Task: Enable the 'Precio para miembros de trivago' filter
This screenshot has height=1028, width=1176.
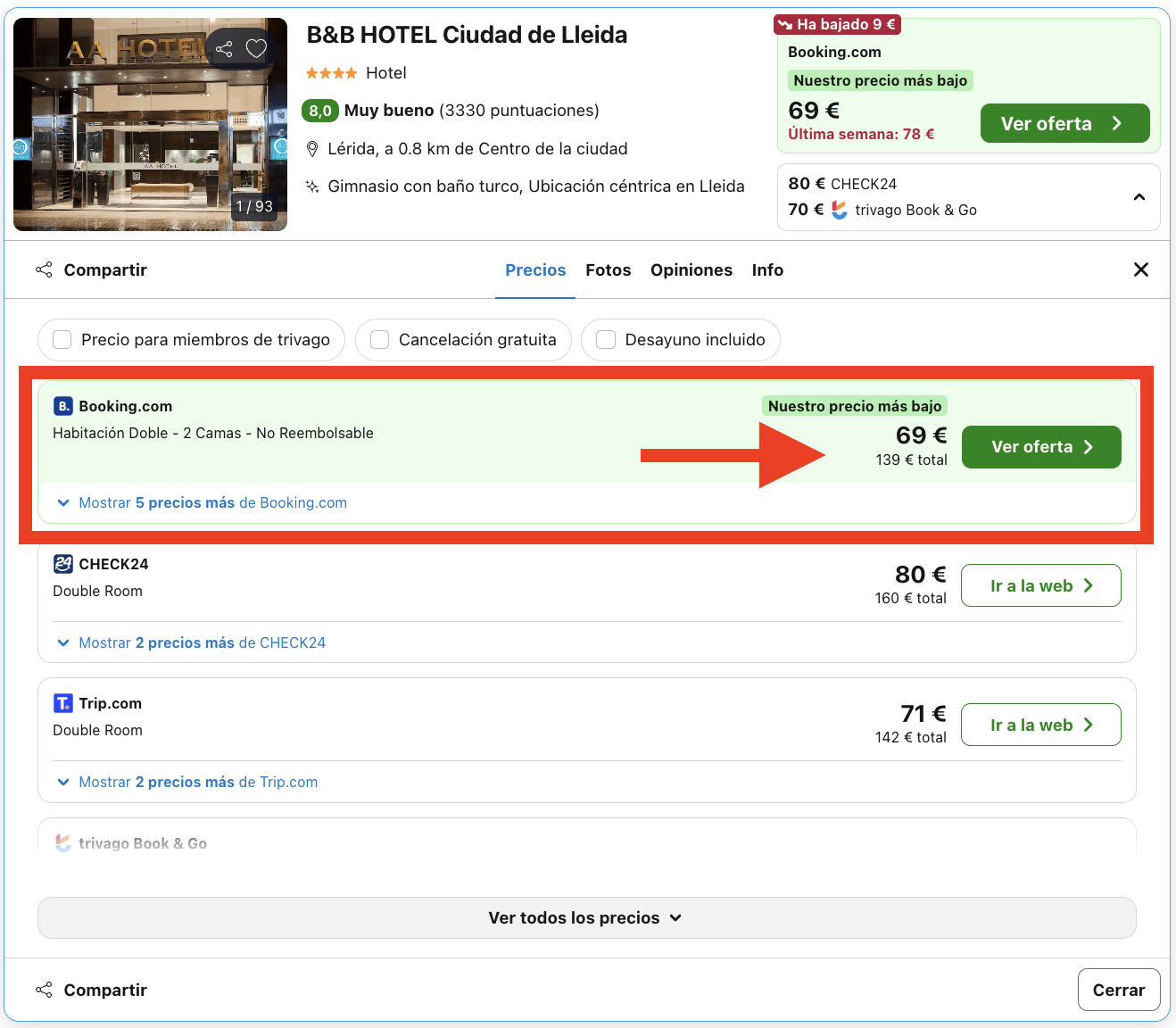Action: [62, 340]
